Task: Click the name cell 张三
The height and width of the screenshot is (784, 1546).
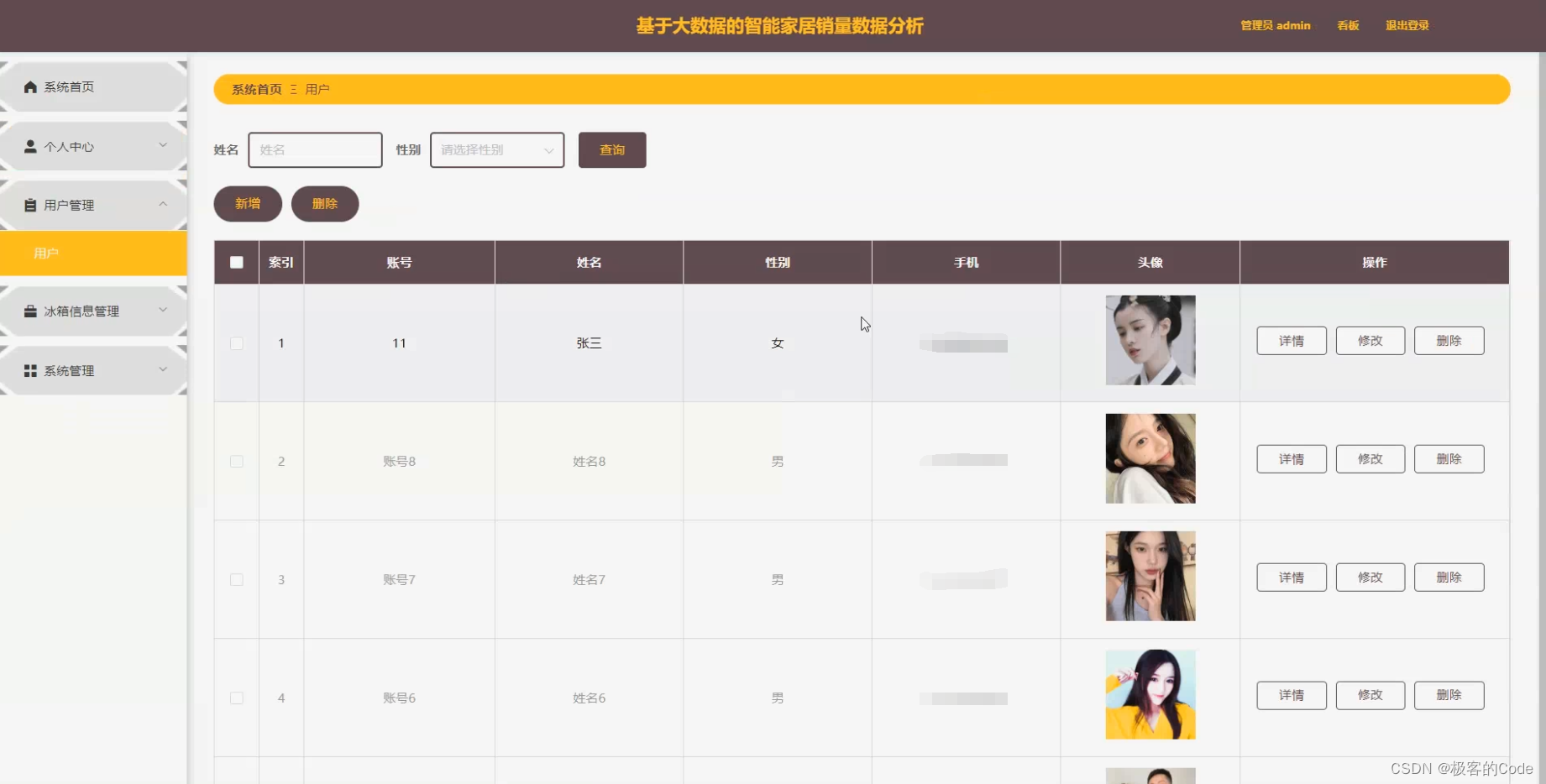Action: [x=589, y=343]
